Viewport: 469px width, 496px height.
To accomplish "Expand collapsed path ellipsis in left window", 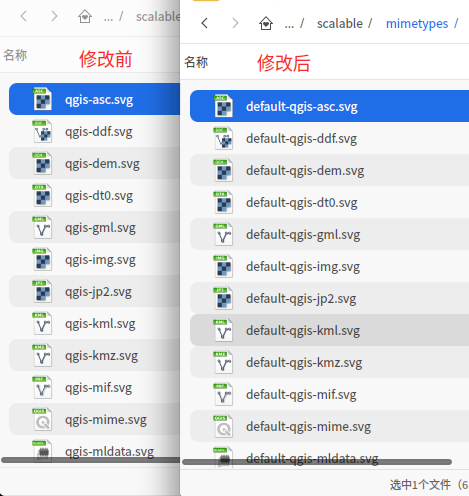I will point(108,18).
